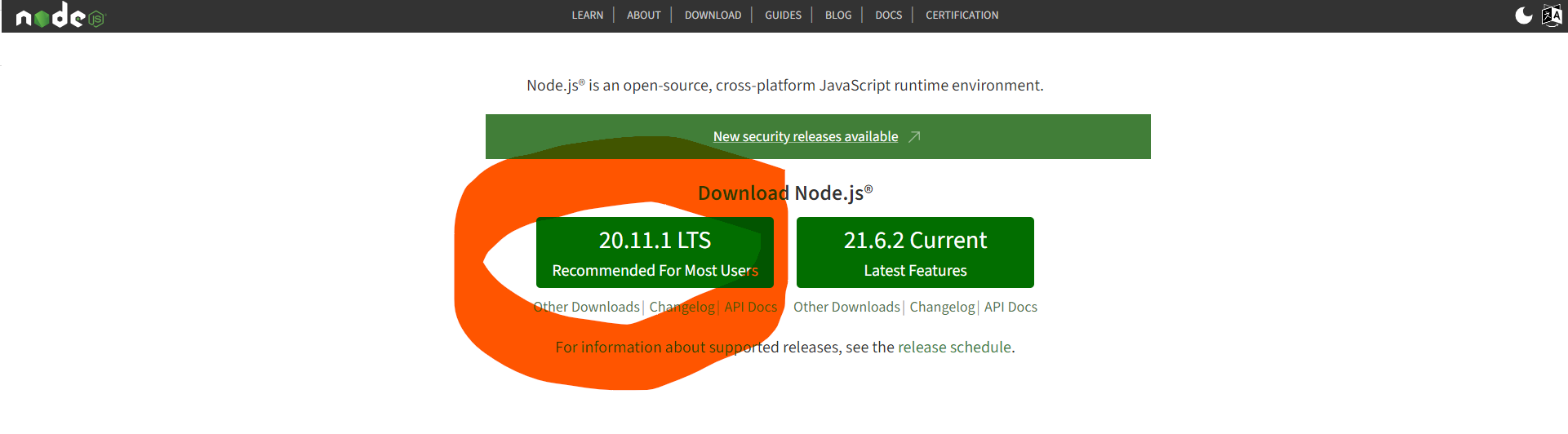This screenshot has width=1568, height=434.
Task: Open DOCS in the header navigation
Action: [888, 15]
